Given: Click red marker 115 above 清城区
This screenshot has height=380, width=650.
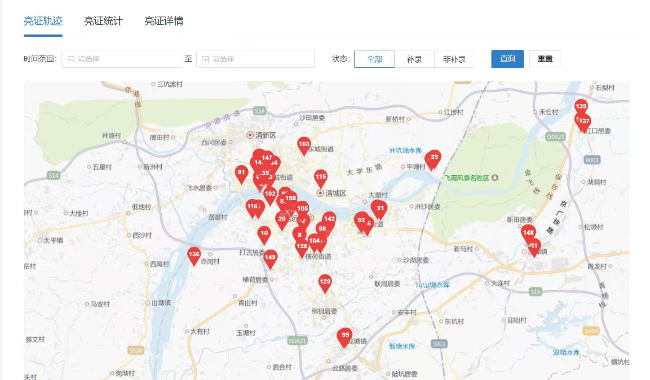Looking at the screenshot, I should point(320,177).
